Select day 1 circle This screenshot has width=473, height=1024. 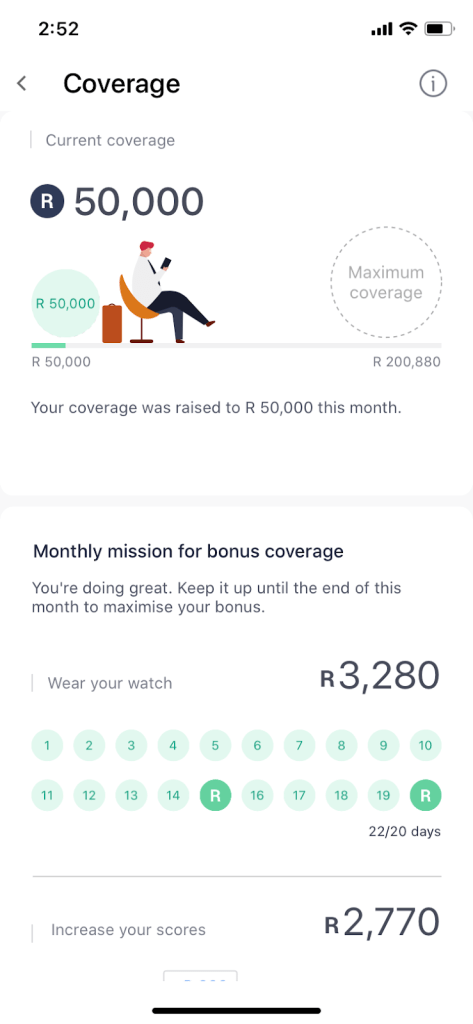[x=47, y=745]
